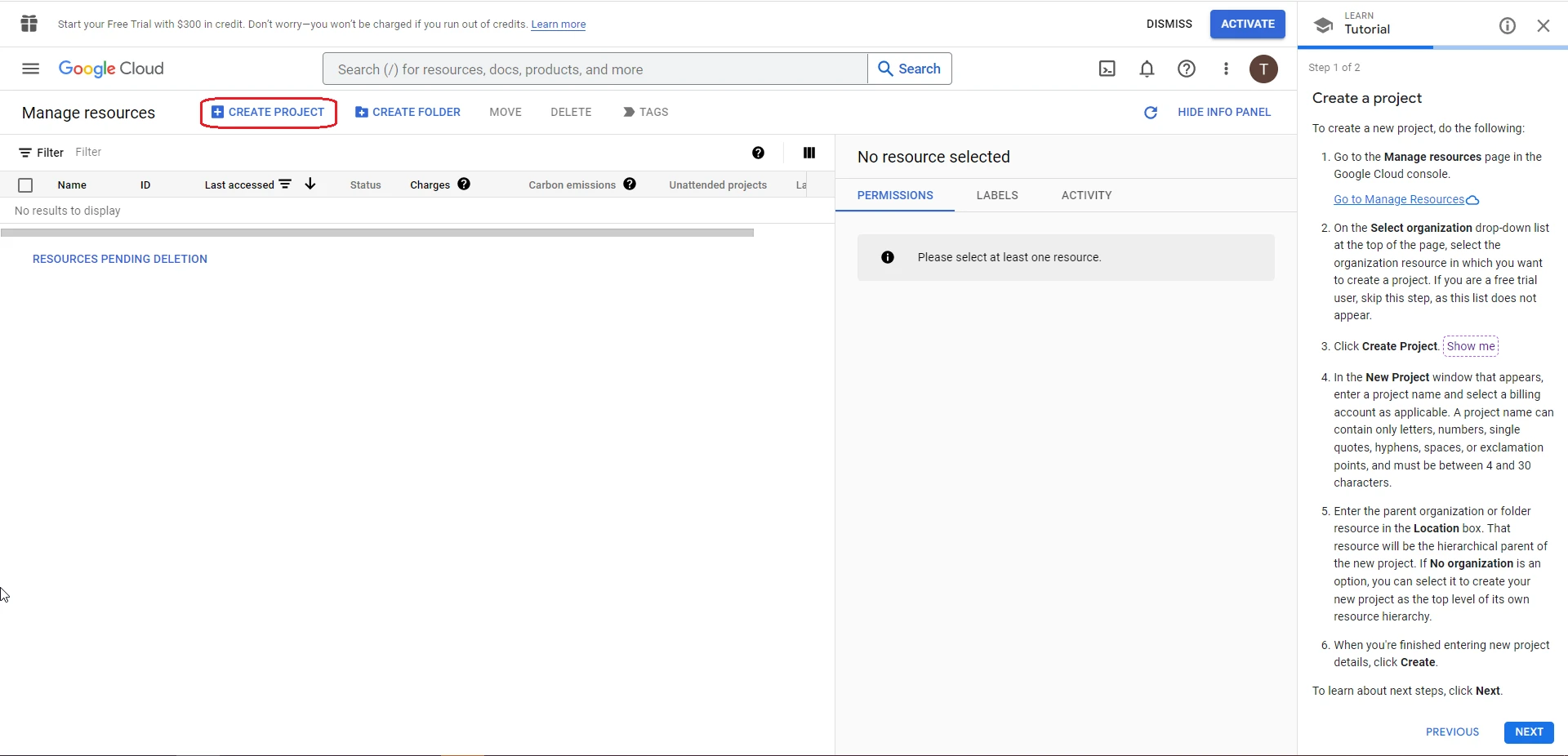Sort by Last accessed column header
This screenshot has height=756, width=1568.
click(239, 185)
